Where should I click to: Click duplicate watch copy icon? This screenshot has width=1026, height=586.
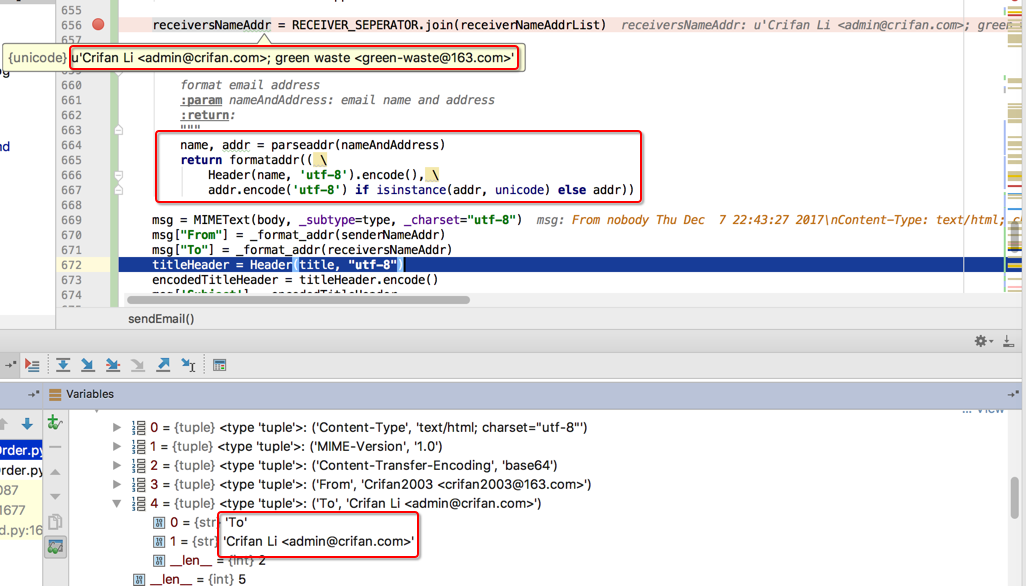pos(55,521)
